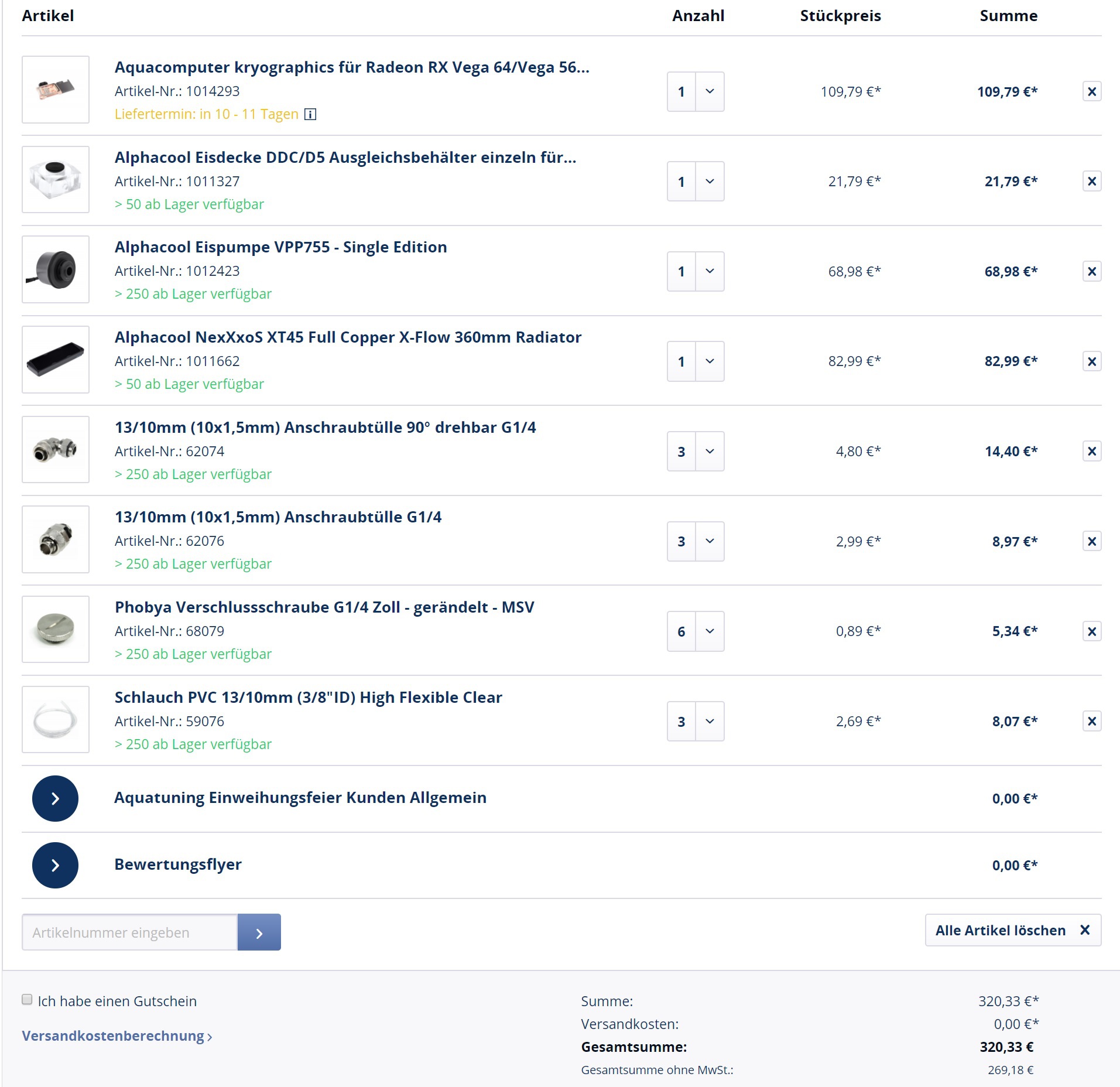The width and height of the screenshot is (1120, 1087).
Task: Click Eispumpe VPP755 pump thumbnail
Action: pyautogui.click(x=56, y=269)
